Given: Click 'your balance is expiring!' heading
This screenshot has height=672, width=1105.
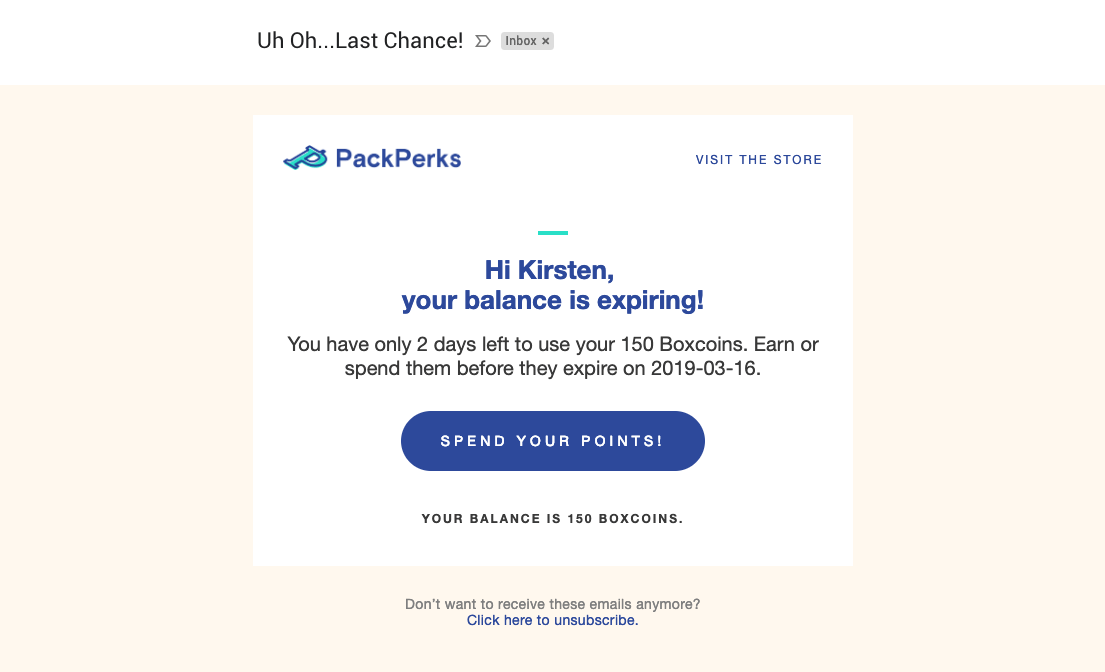Looking at the screenshot, I should pyautogui.click(x=552, y=301).
